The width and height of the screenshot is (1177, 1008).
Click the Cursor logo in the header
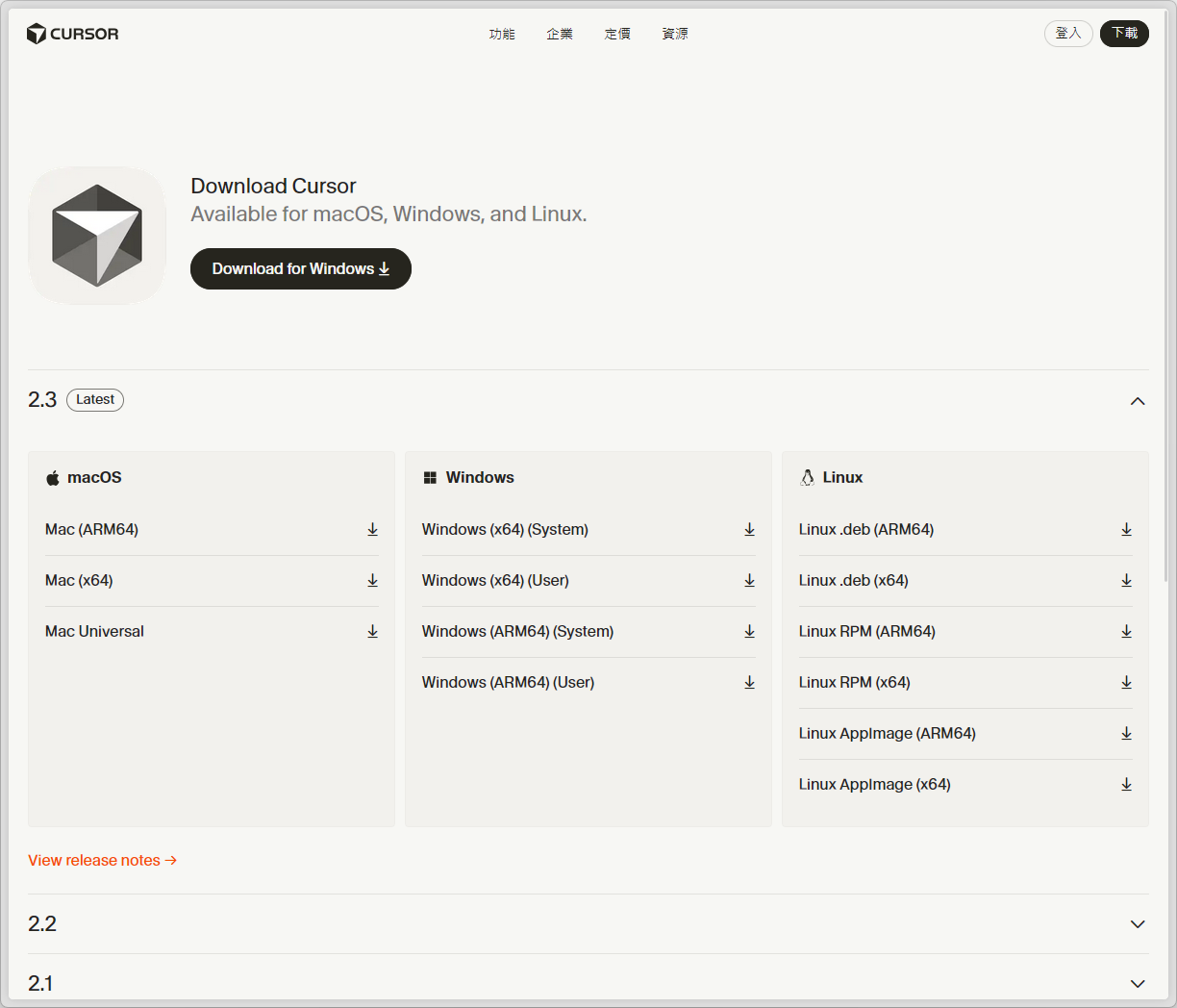pos(72,33)
